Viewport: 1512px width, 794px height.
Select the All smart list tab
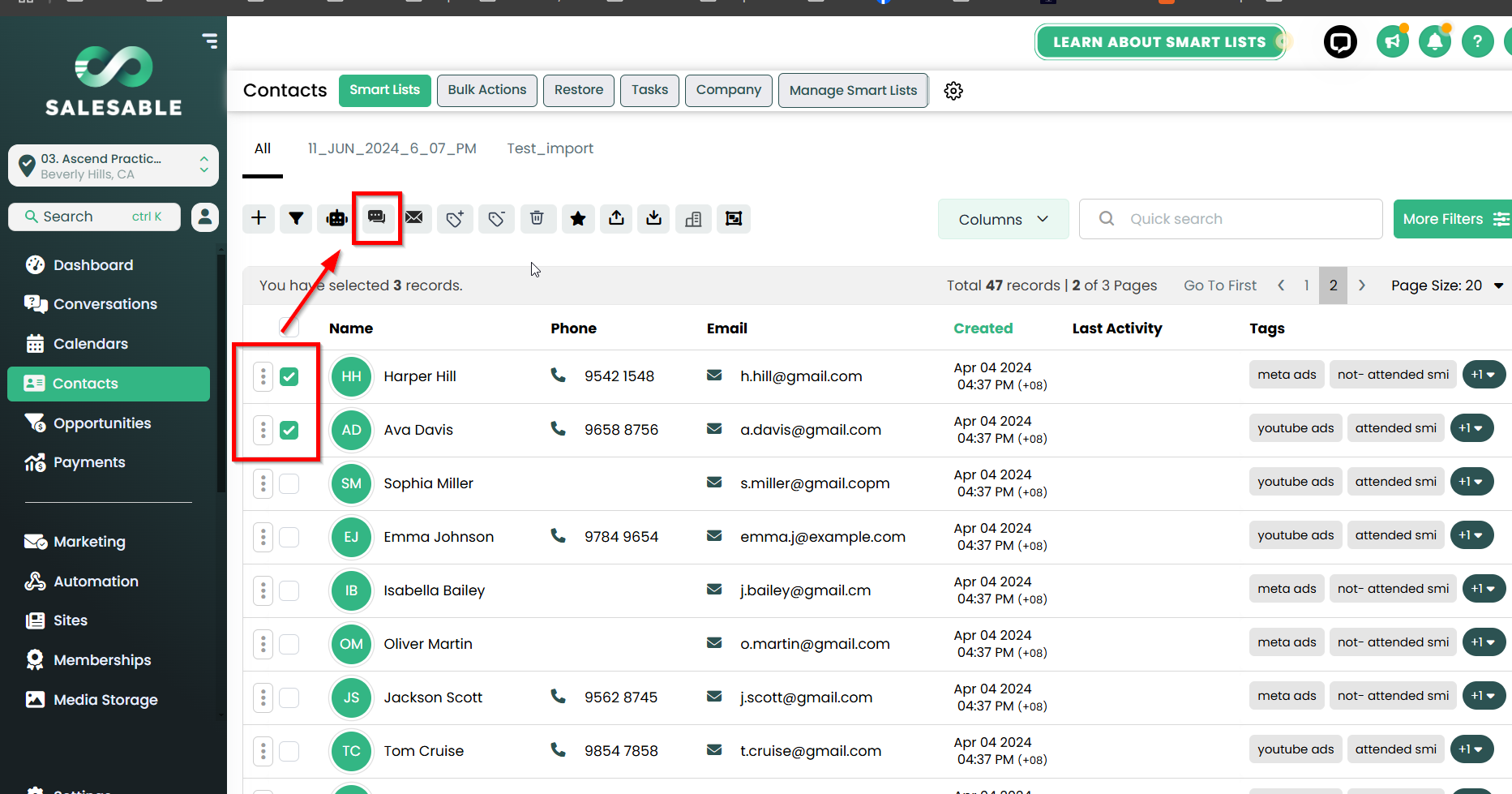click(x=263, y=148)
